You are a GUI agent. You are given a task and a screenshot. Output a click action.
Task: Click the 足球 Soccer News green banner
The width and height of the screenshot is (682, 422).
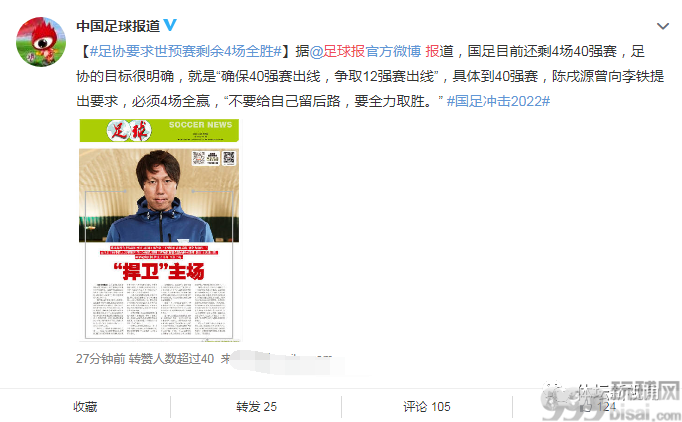(x=159, y=131)
